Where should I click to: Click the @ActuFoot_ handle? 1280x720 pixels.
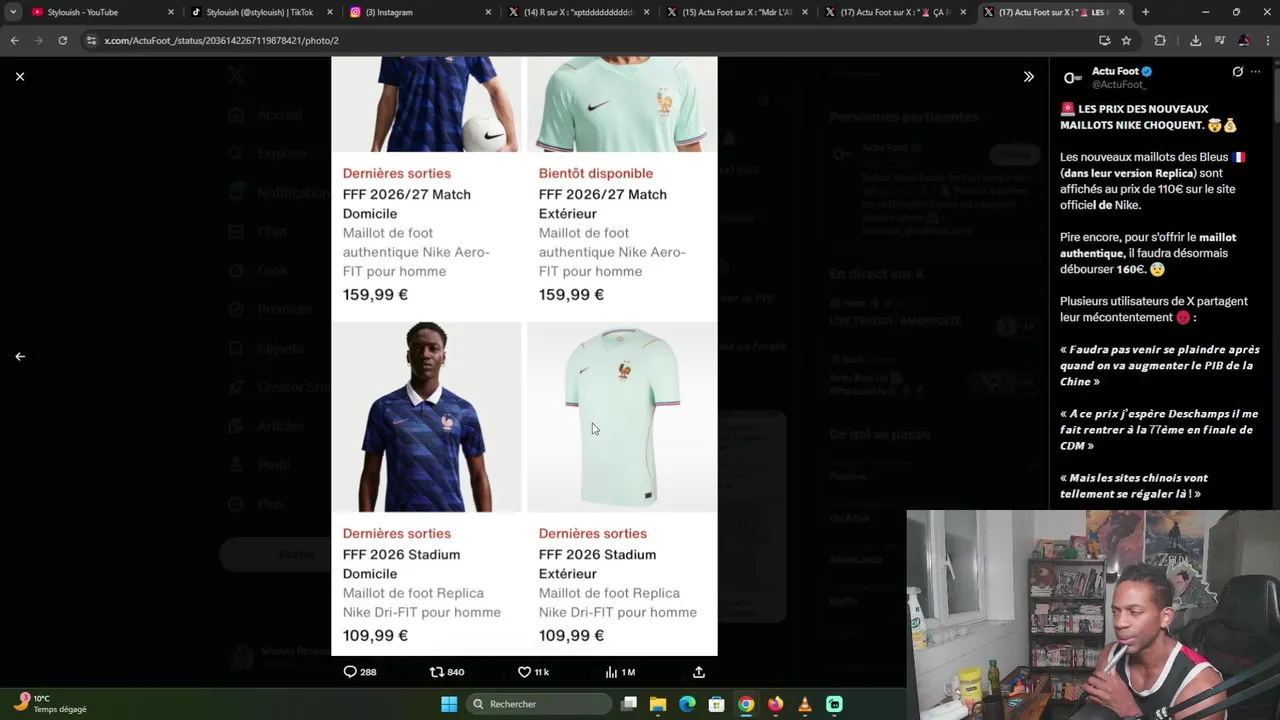[1119, 85]
